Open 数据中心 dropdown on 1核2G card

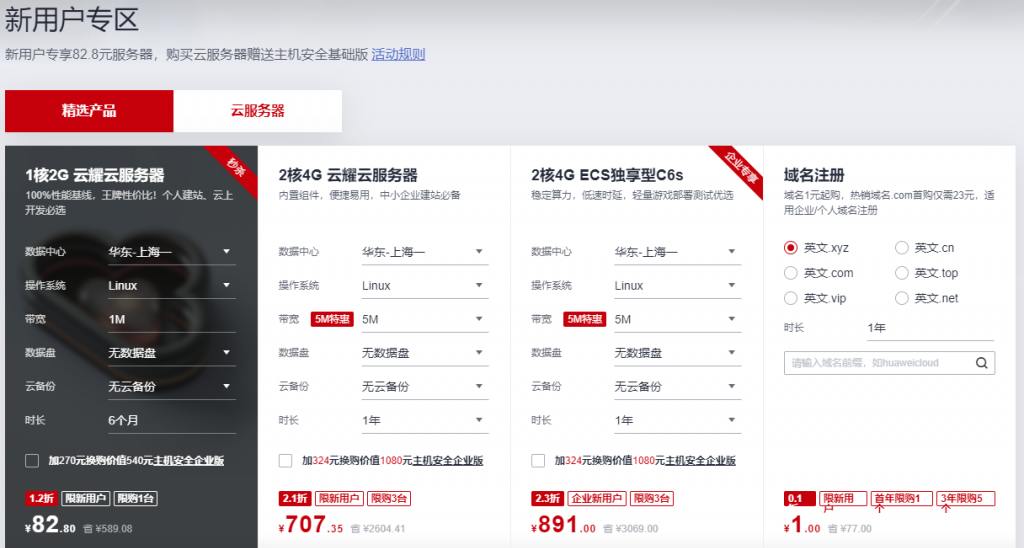pos(171,251)
